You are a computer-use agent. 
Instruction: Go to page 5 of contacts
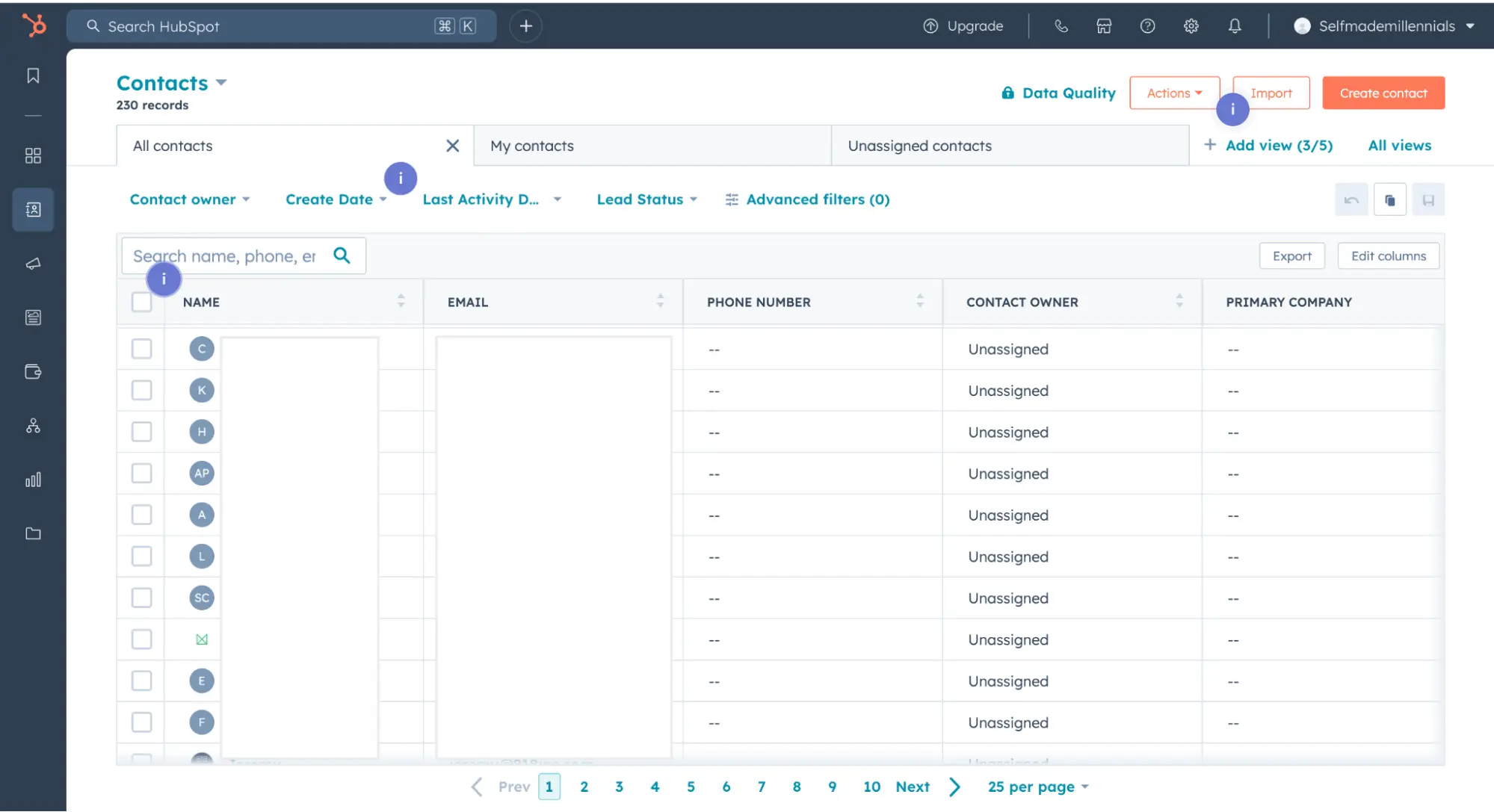pyautogui.click(x=690, y=786)
